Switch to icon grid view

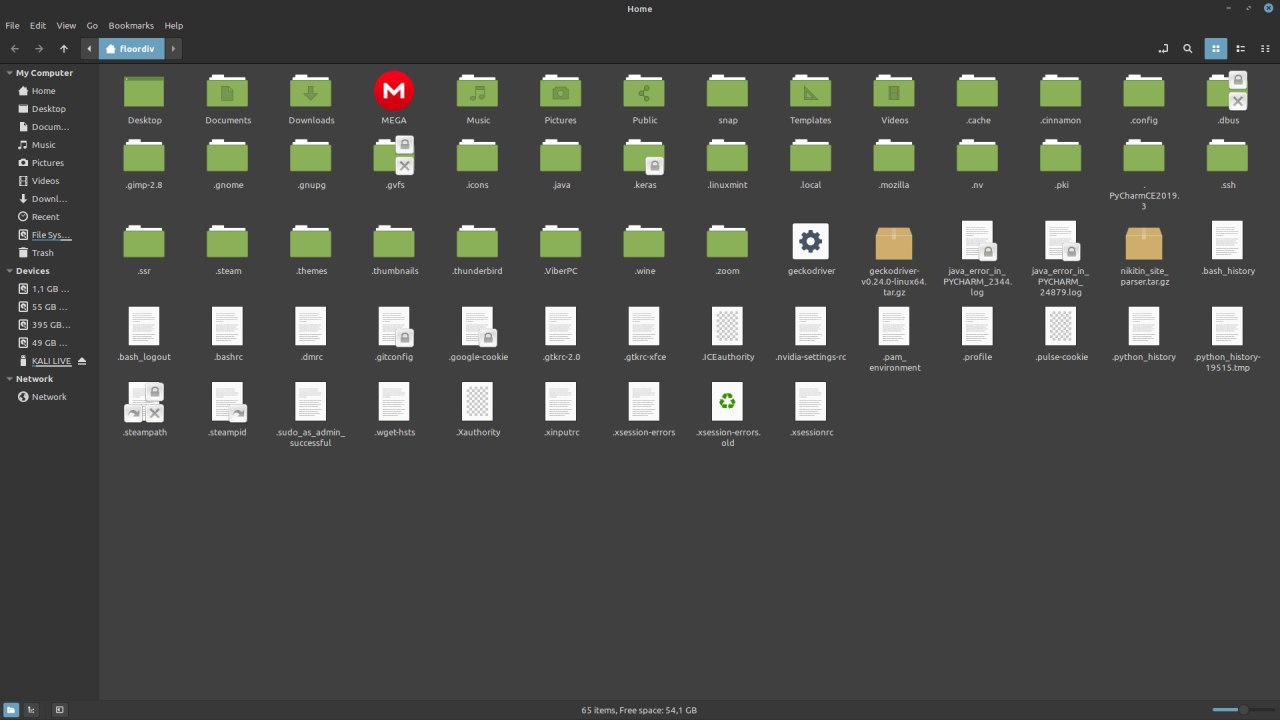pos(1216,48)
